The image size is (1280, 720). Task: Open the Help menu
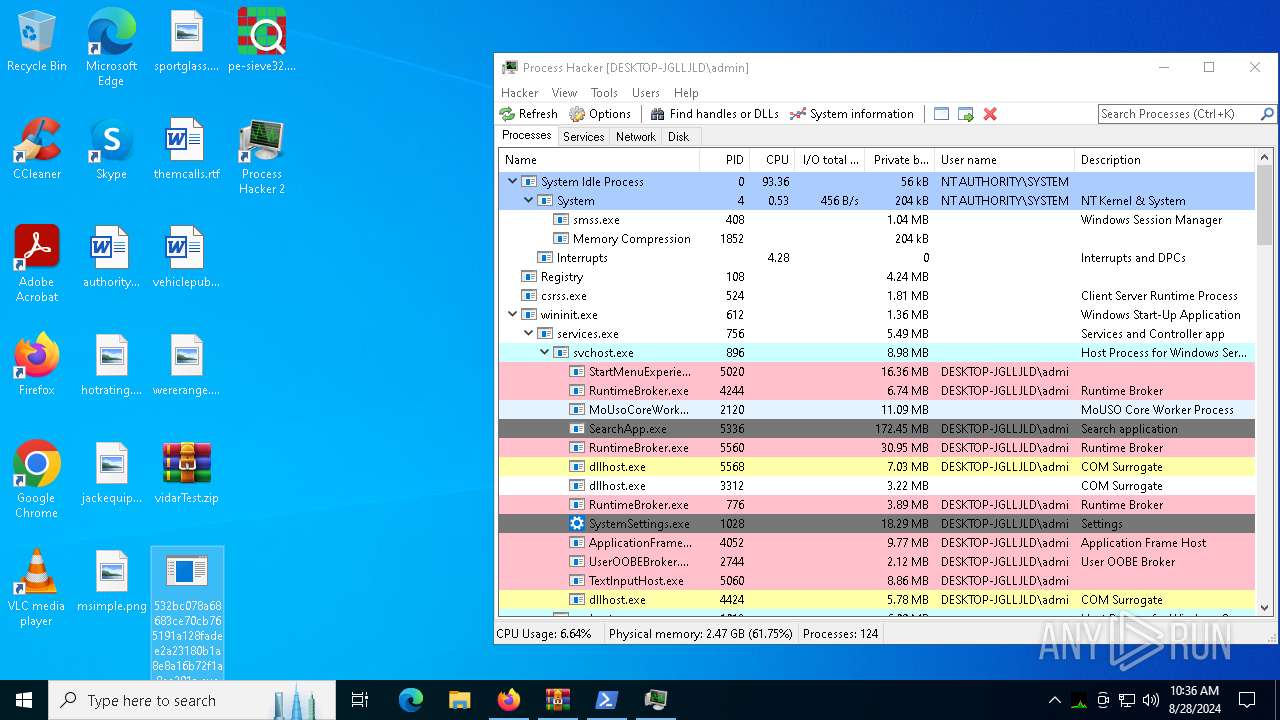[x=686, y=92]
